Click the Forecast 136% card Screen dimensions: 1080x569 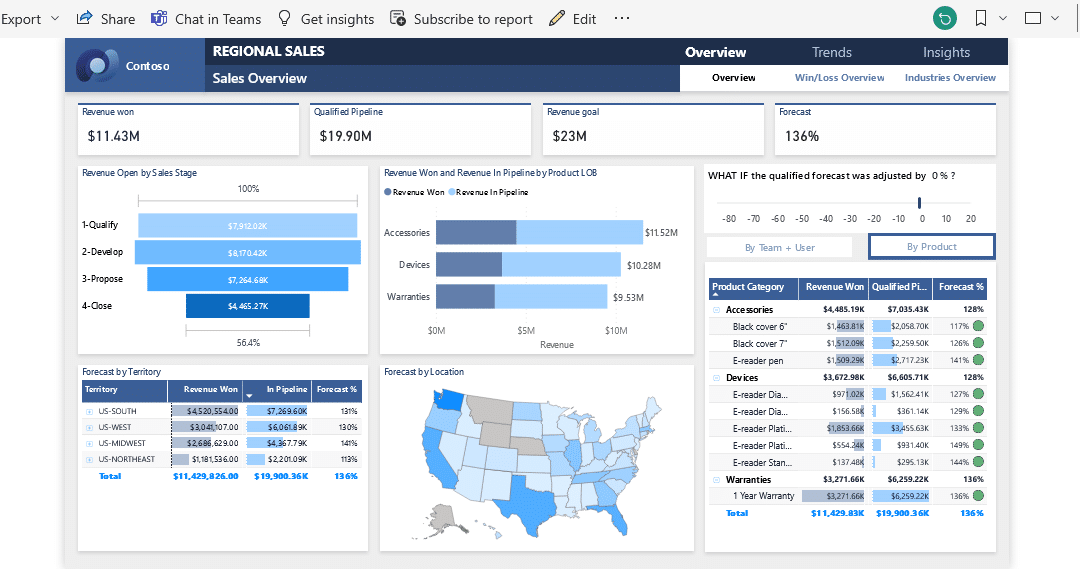tap(885, 130)
